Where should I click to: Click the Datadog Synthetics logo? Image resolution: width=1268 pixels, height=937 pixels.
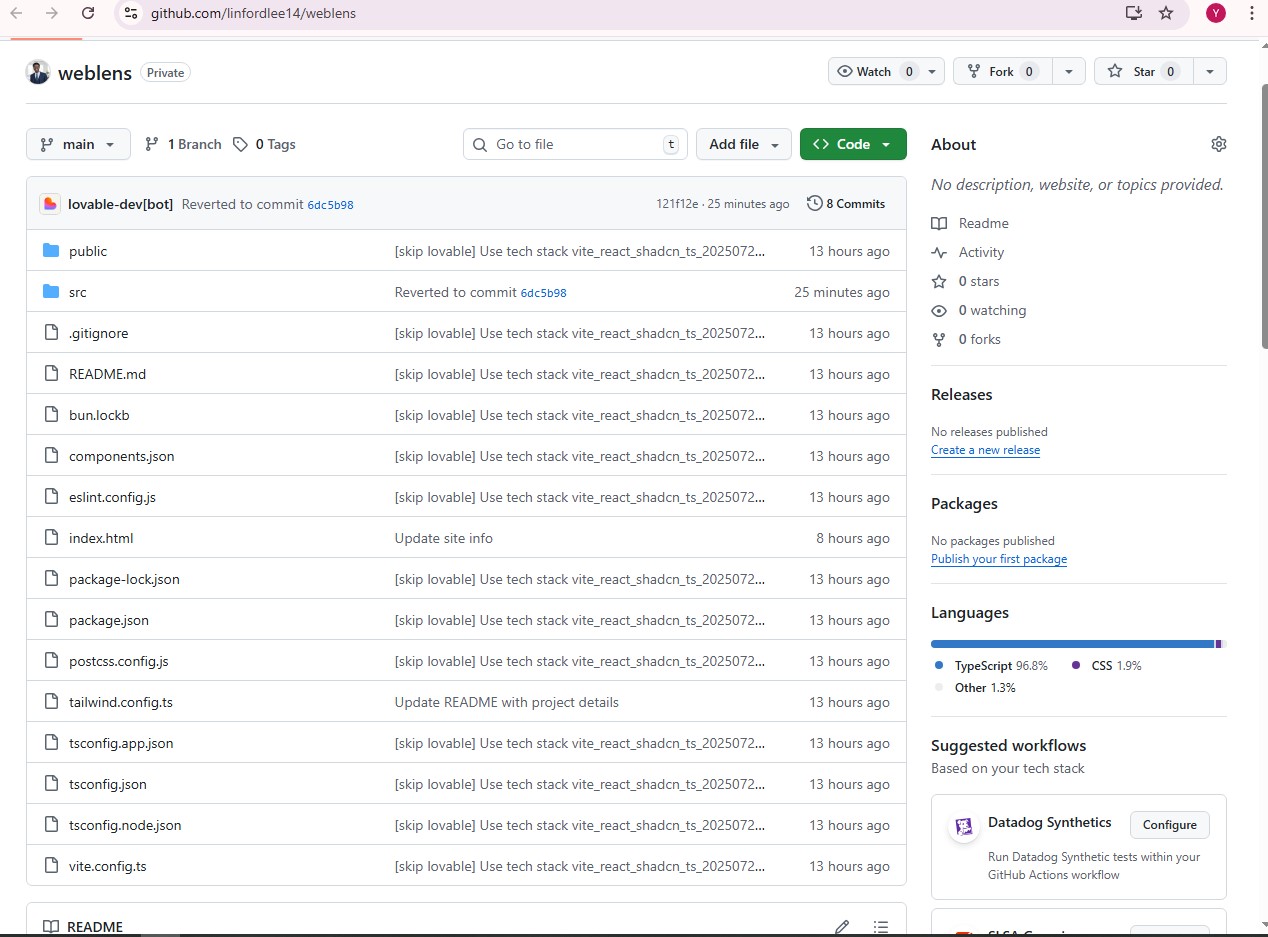click(x=964, y=827)
